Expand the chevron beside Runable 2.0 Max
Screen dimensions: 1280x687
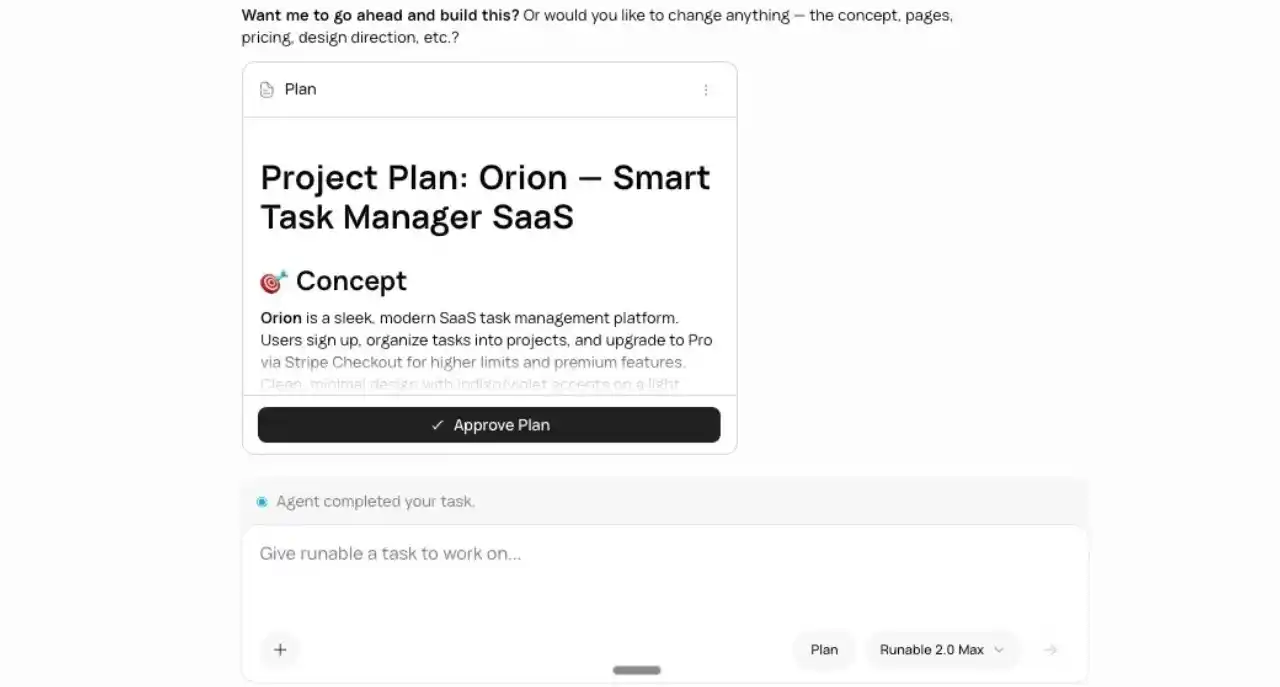coord(998,649)
